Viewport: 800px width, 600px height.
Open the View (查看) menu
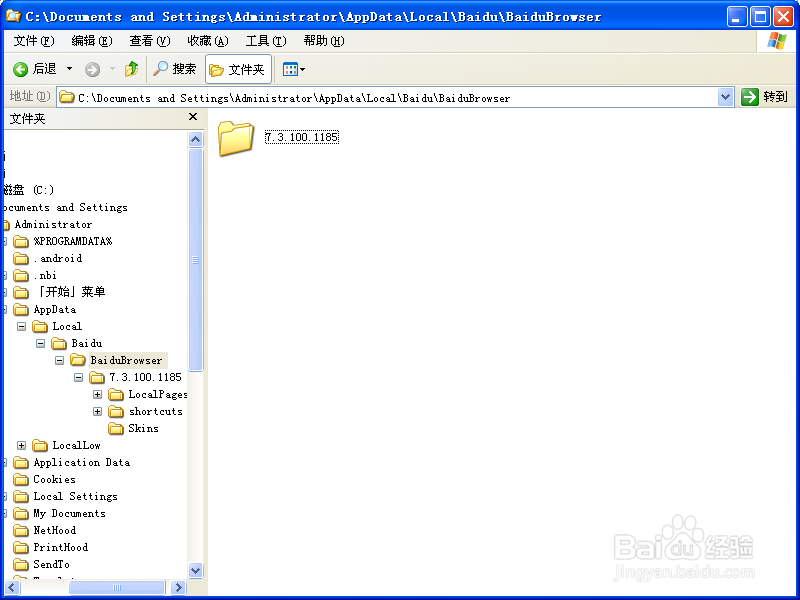[x=149, y=41]
